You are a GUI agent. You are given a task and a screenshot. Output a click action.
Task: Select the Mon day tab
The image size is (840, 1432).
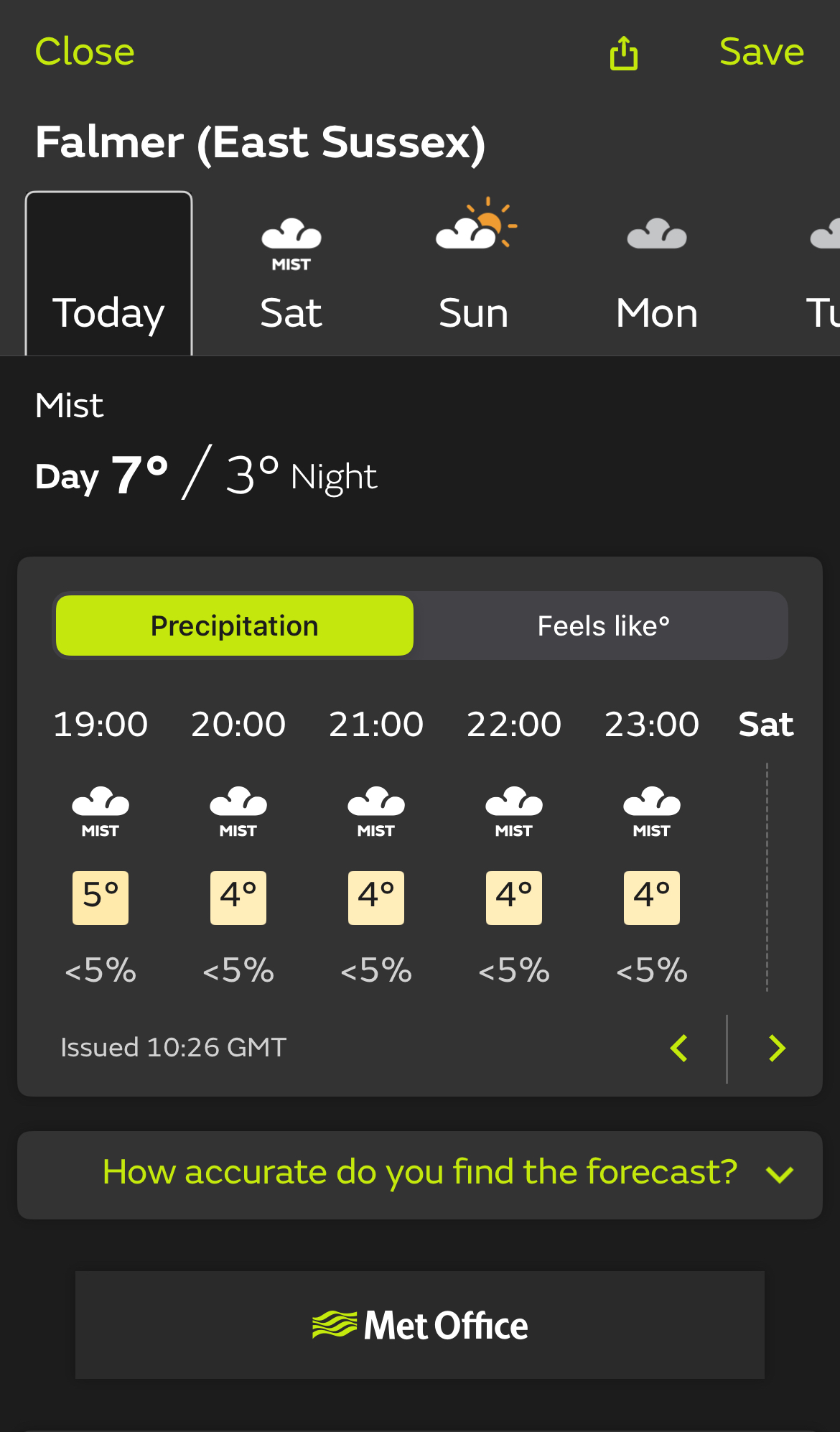[657, 273]
